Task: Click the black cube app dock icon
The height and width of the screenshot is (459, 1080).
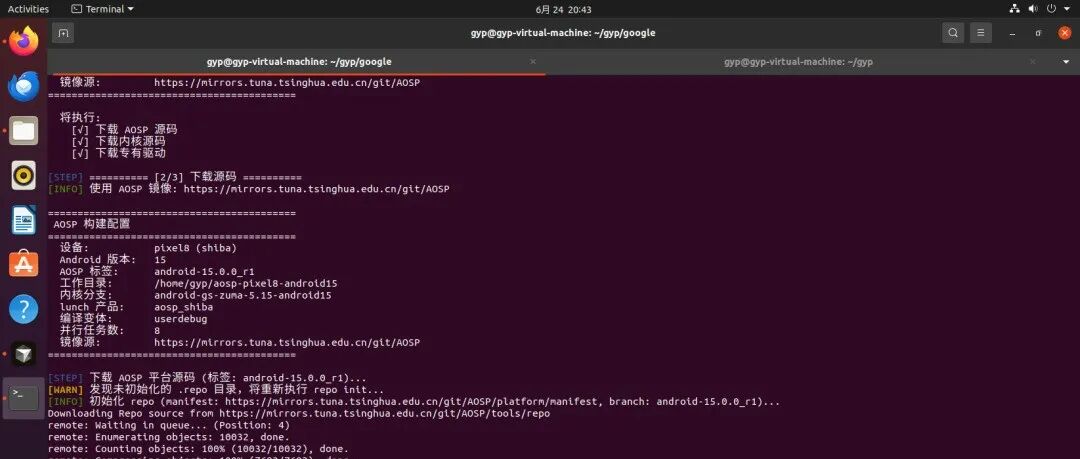Action: 23,354
